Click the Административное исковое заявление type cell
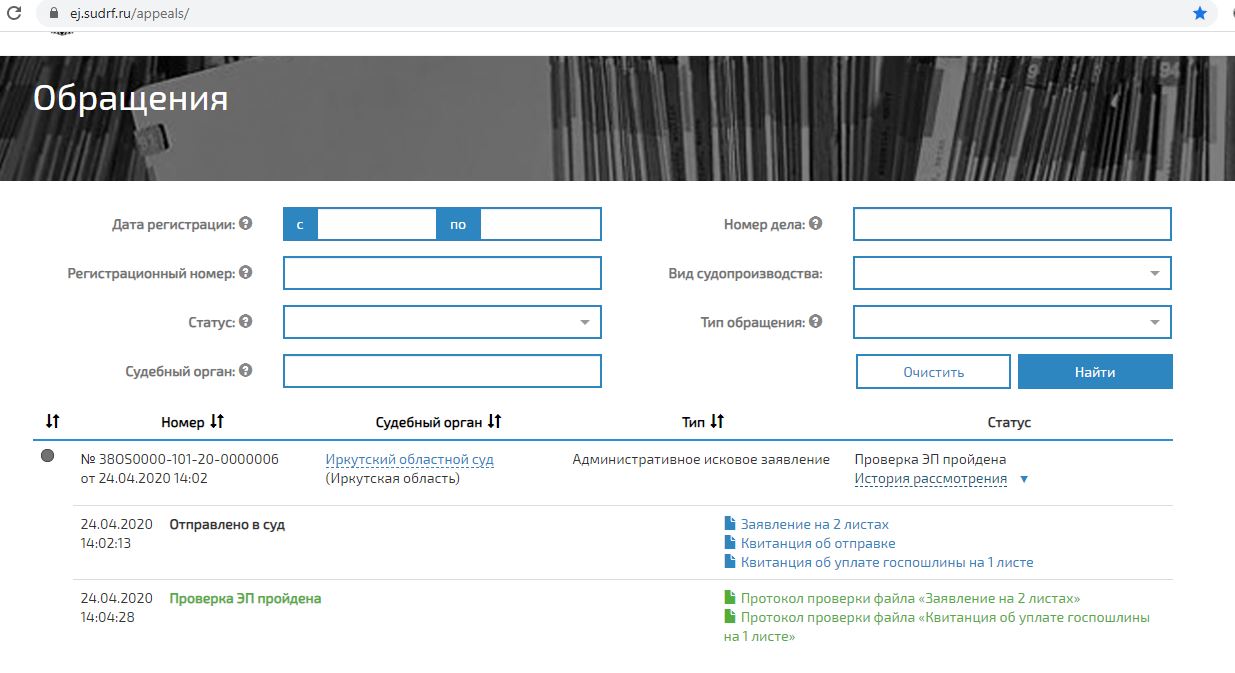The height and width of the screenshot is (673, 1235). pyautogui.click(x=701, y=460)
